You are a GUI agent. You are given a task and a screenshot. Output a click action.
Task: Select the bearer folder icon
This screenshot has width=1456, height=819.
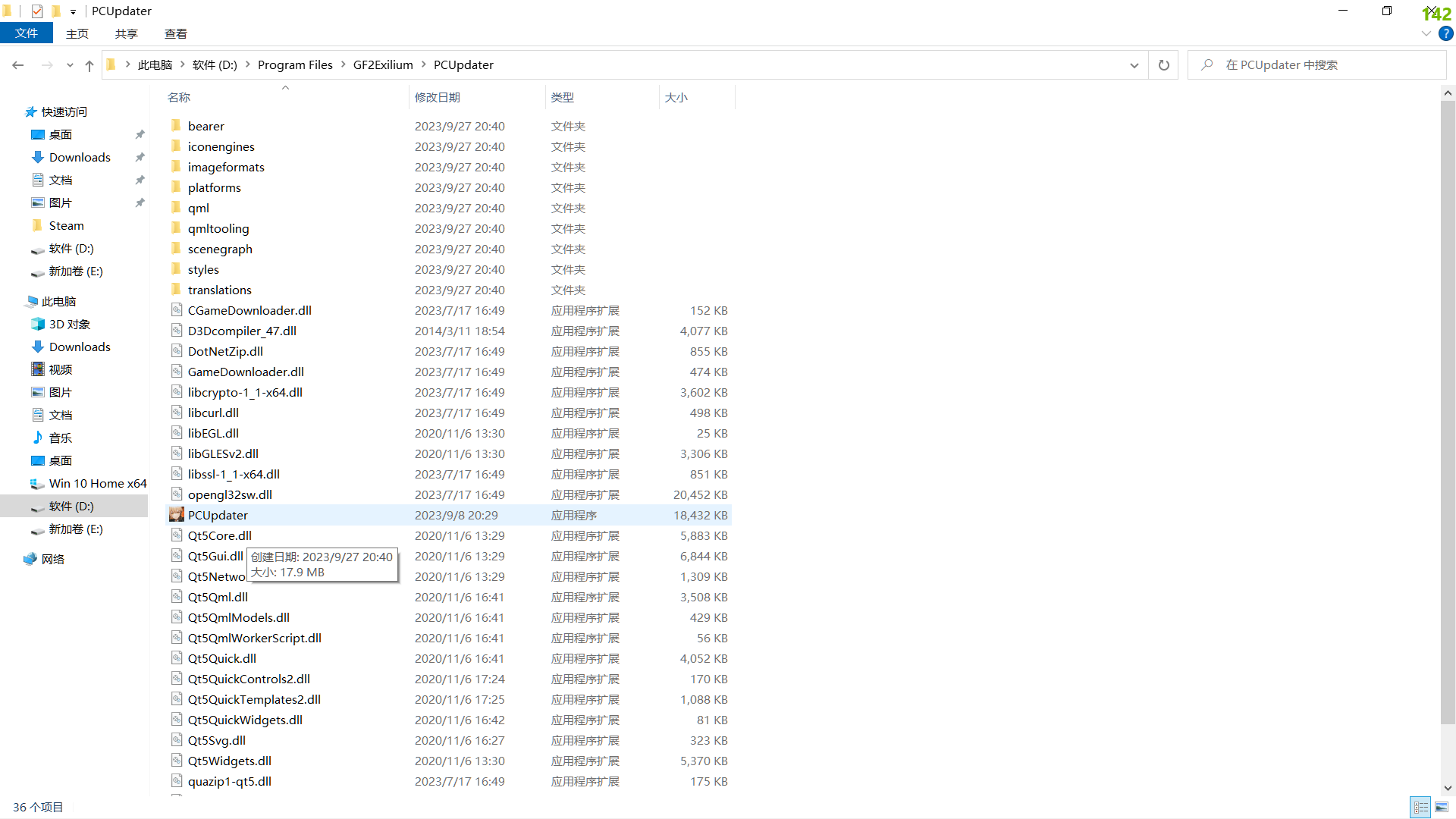tap(176, 126)
